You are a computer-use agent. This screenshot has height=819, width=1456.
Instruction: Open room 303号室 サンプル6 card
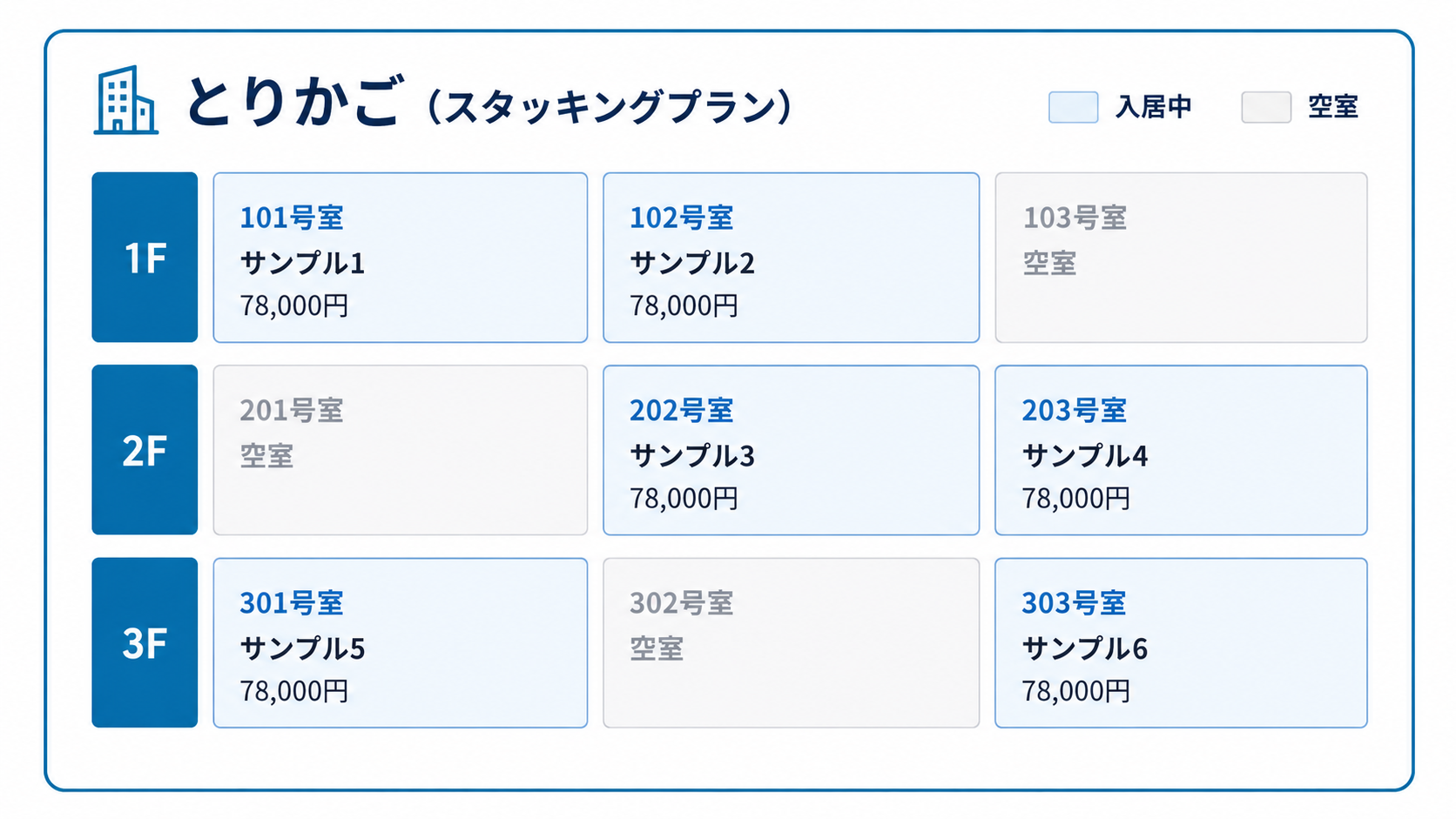coord(1181,642)
